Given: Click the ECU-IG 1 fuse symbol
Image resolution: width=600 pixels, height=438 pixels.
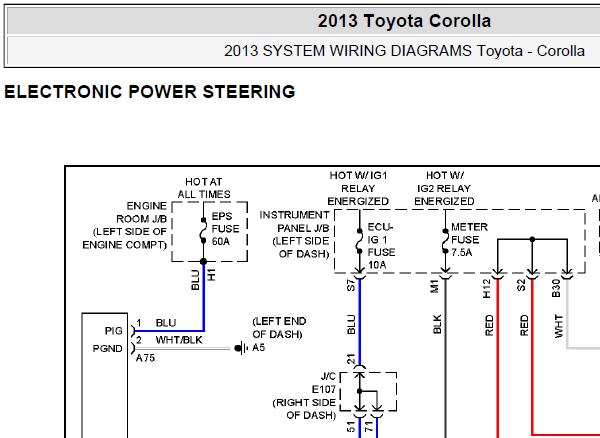Looking at the screenshot, I should point(359,241).
